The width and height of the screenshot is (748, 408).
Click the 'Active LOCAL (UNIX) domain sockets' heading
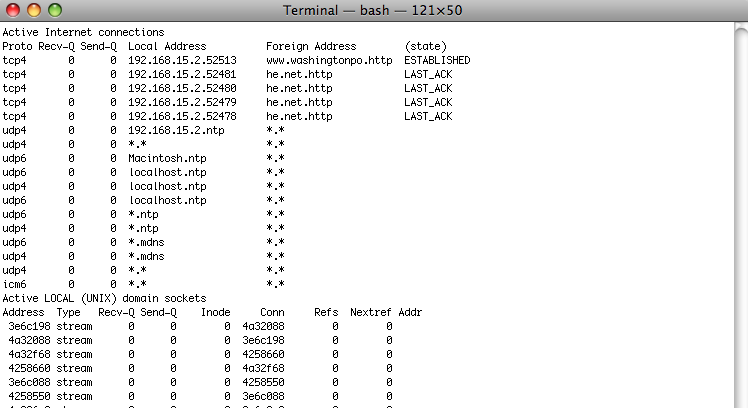104,298
